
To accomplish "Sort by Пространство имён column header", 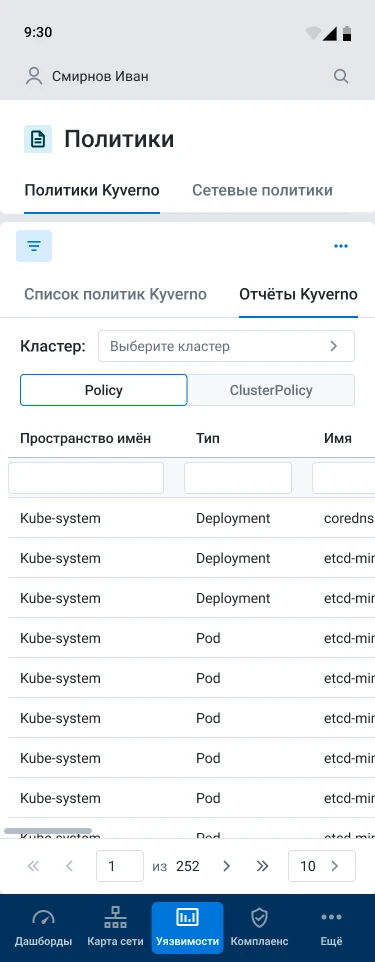I will pyautogui.click(x=85, y=439).
